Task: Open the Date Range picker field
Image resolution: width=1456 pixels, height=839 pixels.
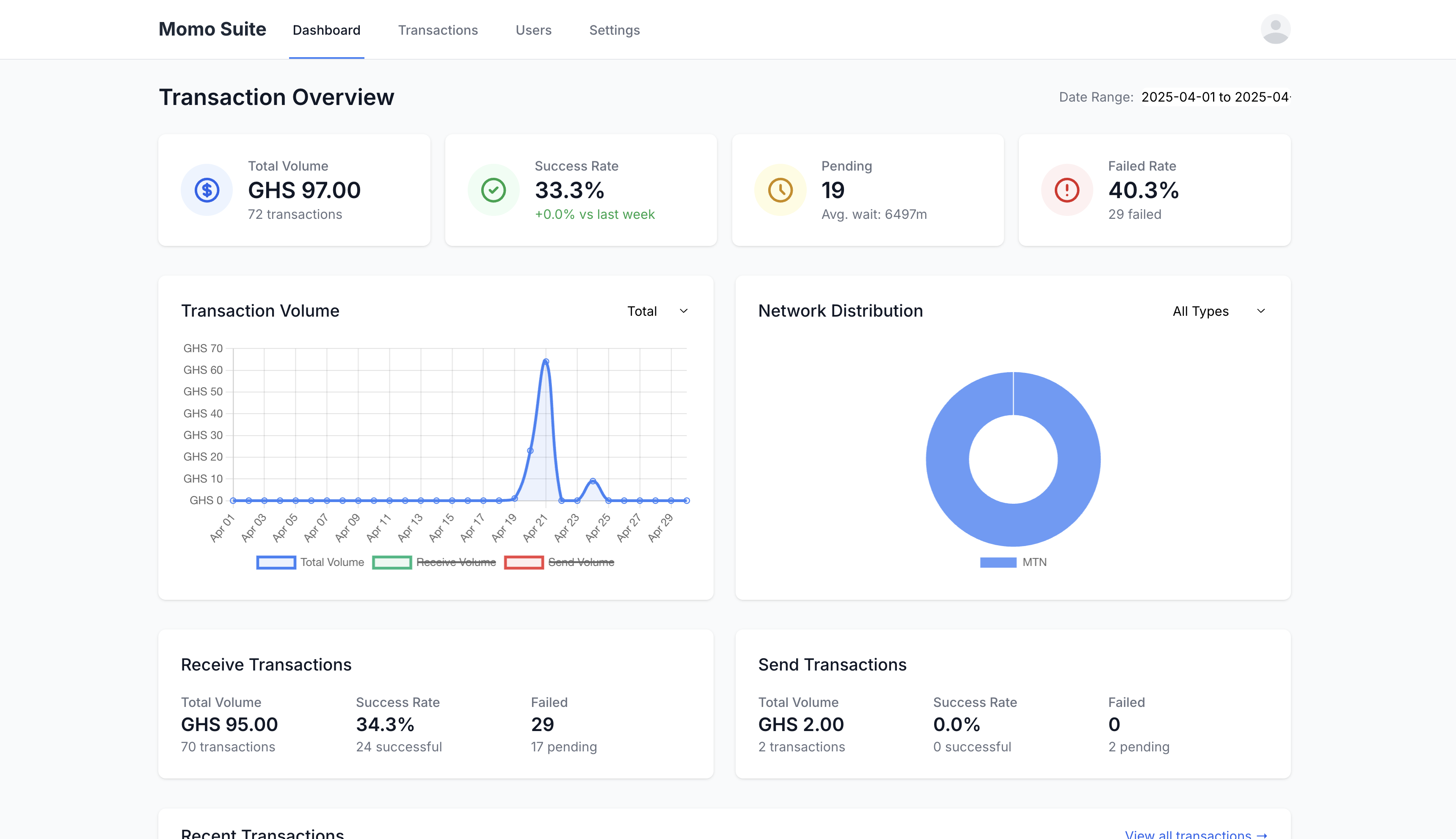Action: click(x=1215, y=97)
